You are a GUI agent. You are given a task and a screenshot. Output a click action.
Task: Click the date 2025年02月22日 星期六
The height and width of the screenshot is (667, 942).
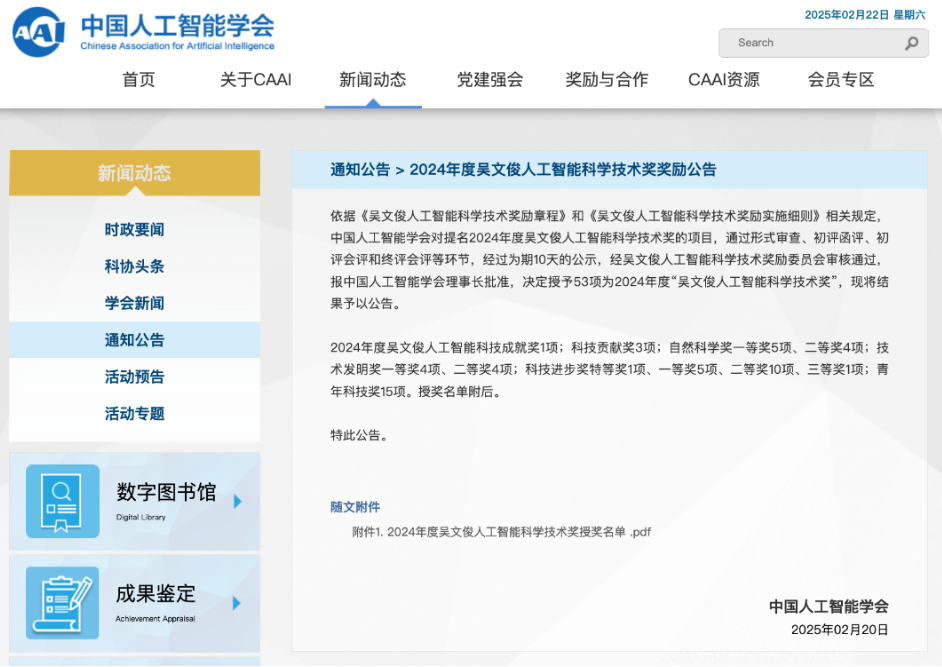tap(865, 15)
